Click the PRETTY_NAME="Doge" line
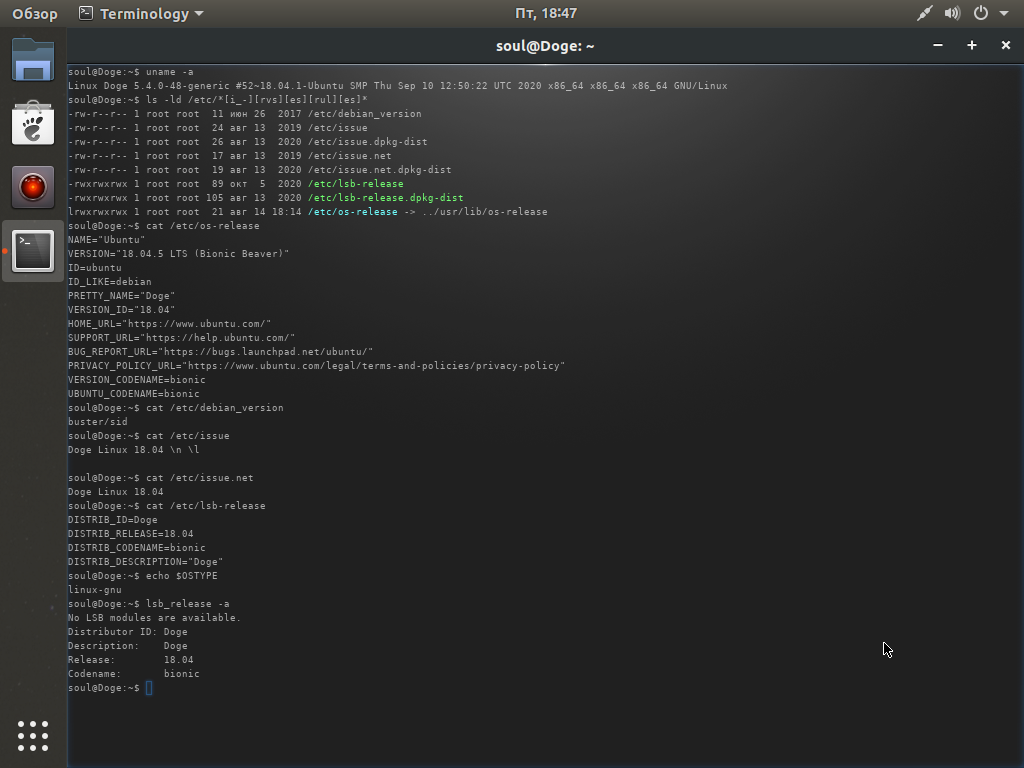This screenshot has height=768, width=1024. (x=121, y=296)
